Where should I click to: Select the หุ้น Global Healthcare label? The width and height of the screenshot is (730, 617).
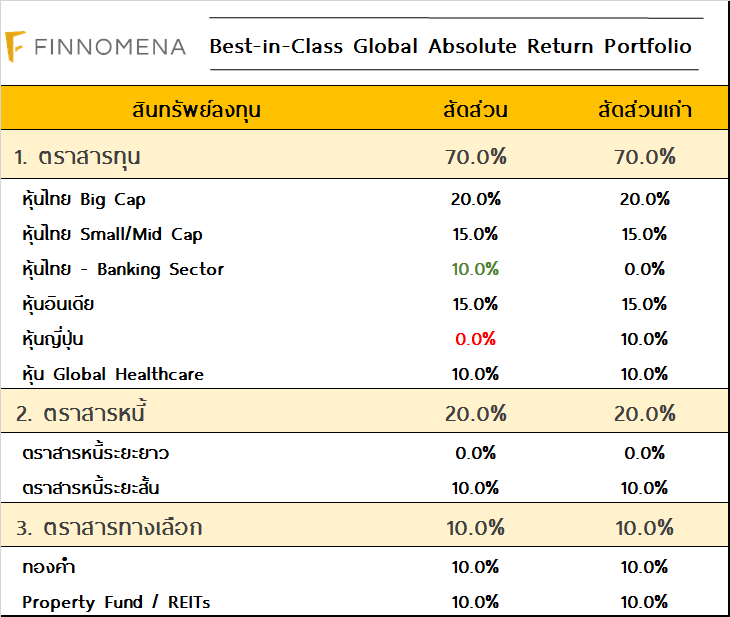tap(112, 374)
